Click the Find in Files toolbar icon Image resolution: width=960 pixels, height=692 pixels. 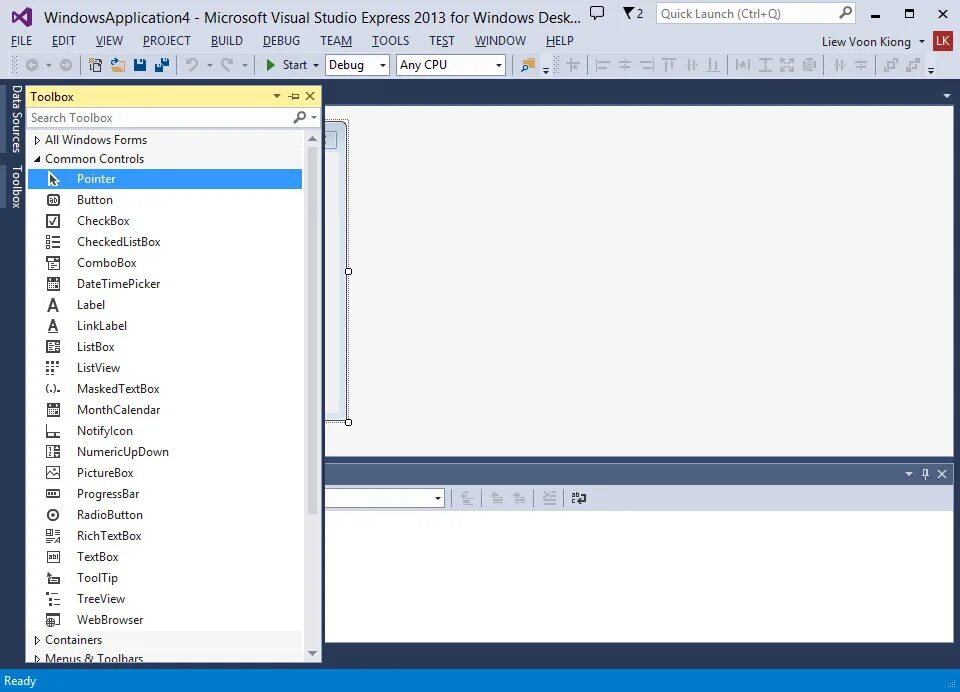pyautogui.click(x=527, y=65)
